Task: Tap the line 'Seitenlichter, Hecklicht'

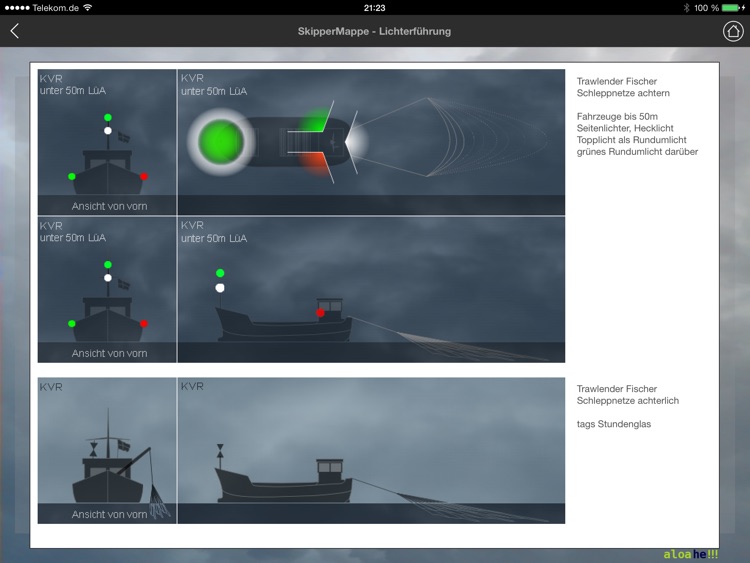Action: (625, 128)
